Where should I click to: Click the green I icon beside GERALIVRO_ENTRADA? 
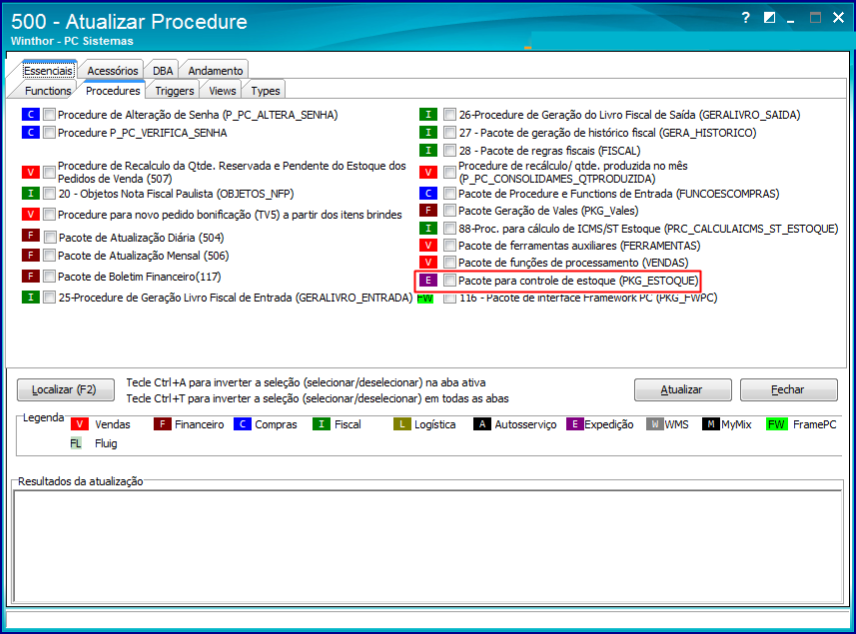tap(31, 297)
